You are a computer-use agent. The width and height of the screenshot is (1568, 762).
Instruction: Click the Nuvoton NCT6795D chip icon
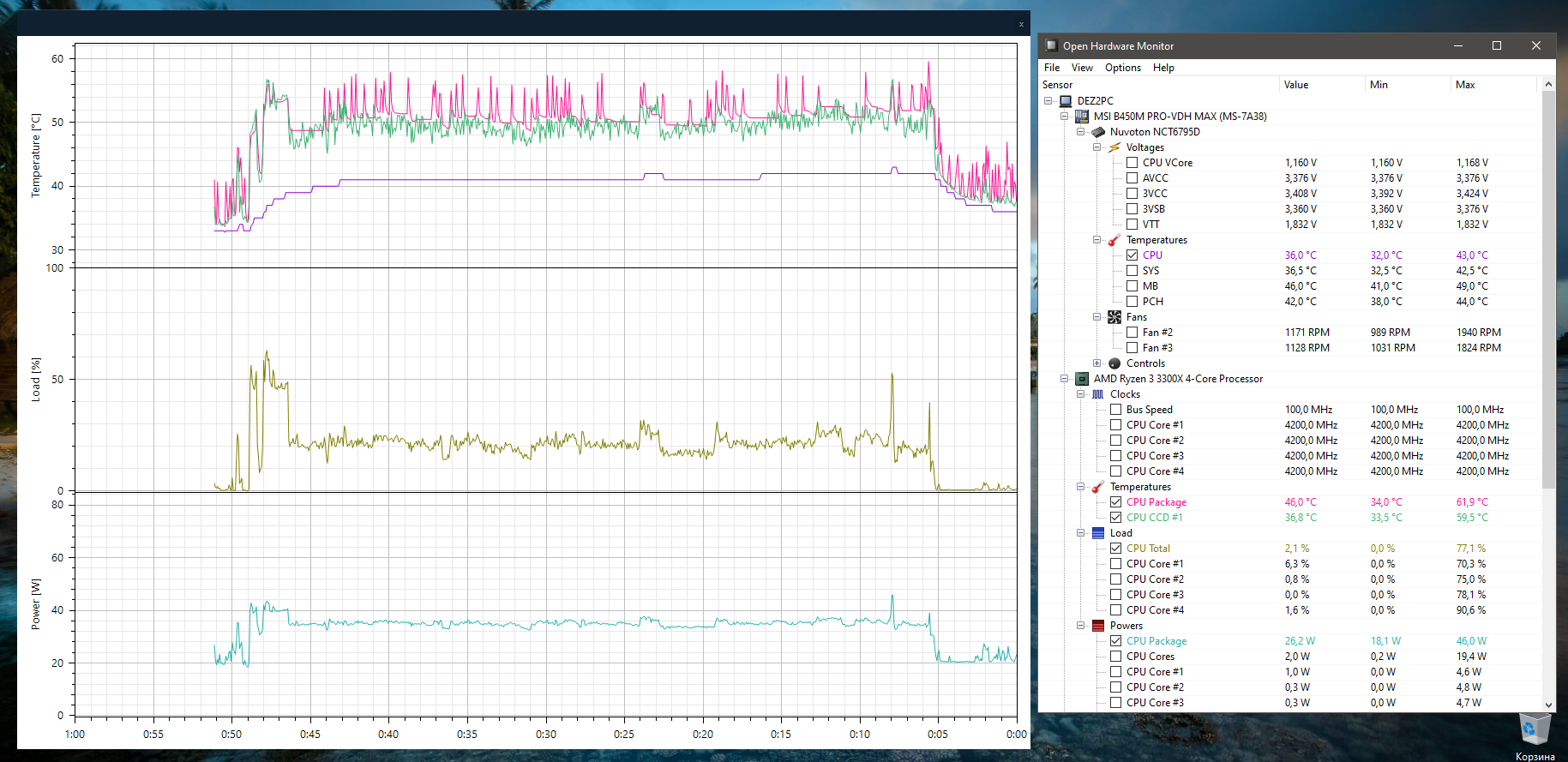pos(1098,132)
